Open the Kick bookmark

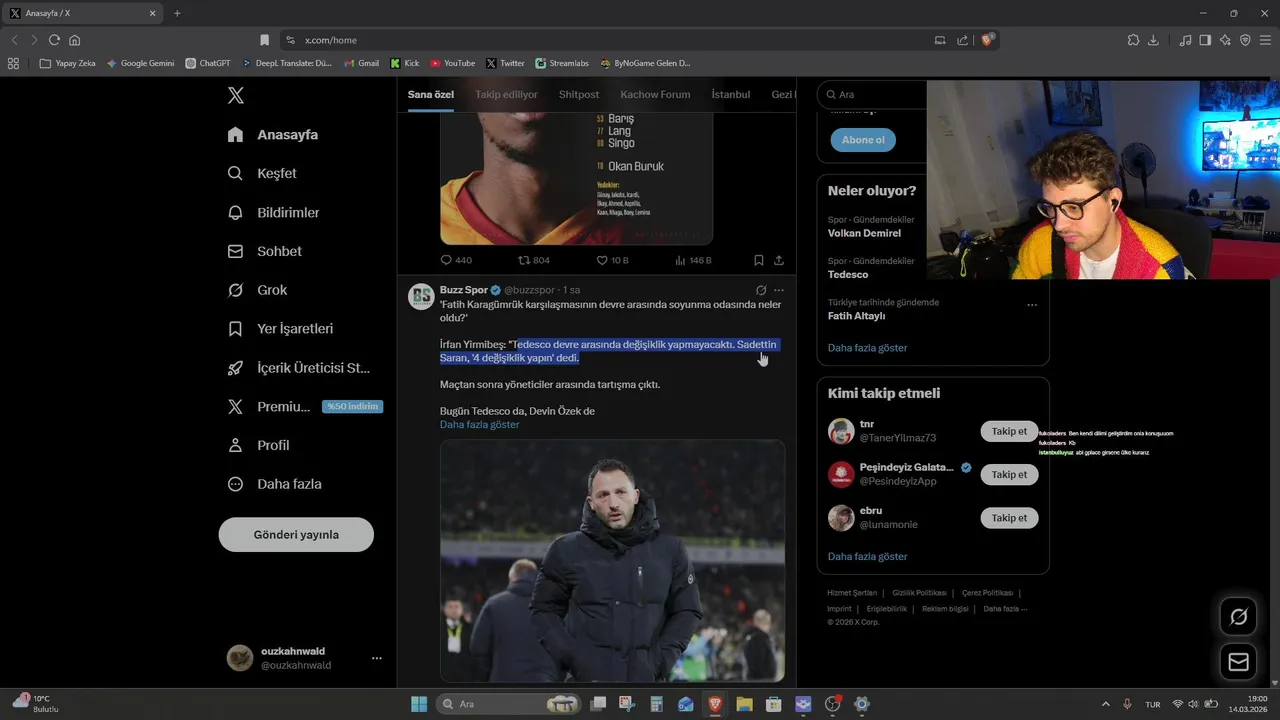405,63
